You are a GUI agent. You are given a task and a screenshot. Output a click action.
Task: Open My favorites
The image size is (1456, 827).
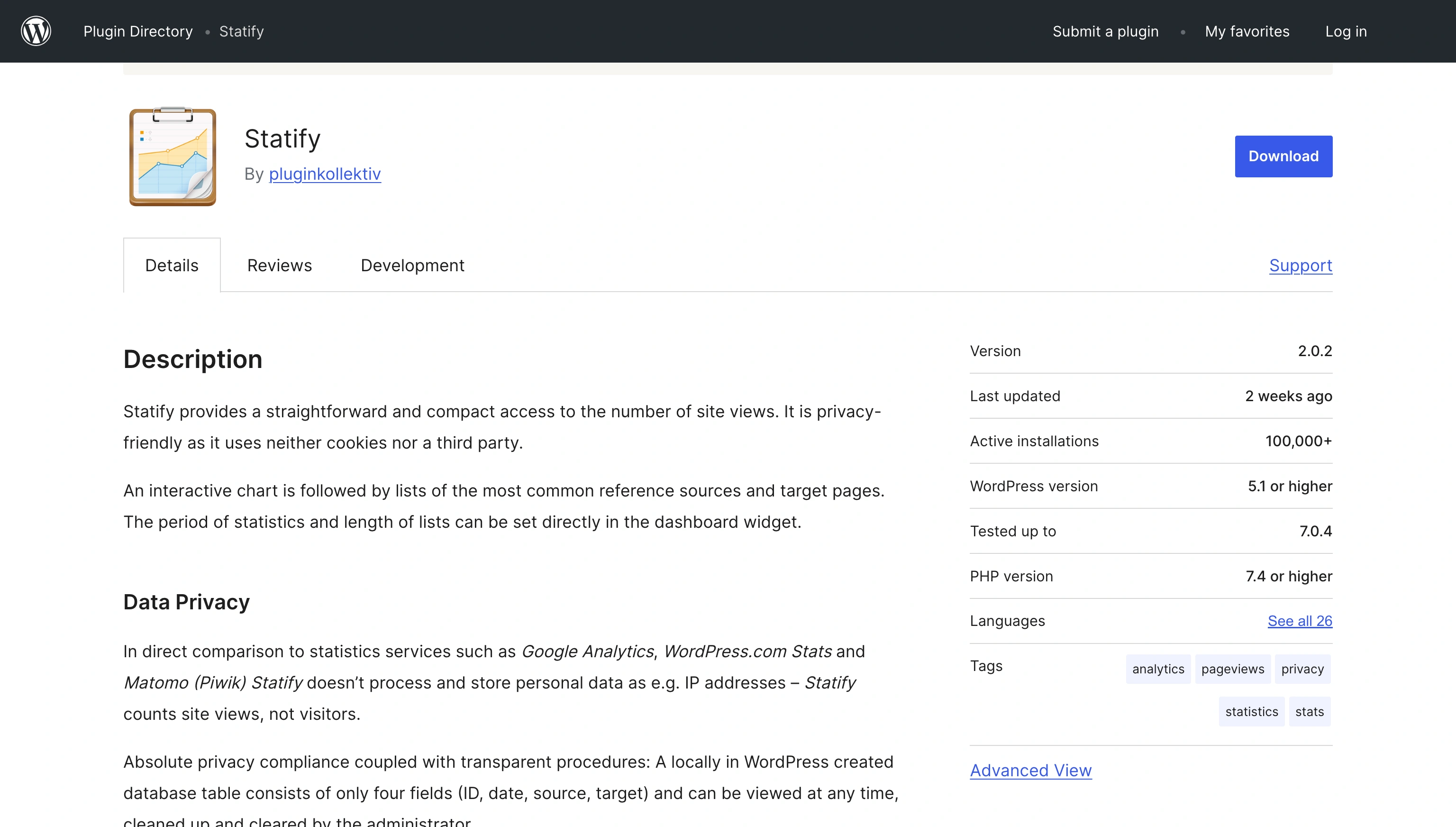(x=1247, y=31)
